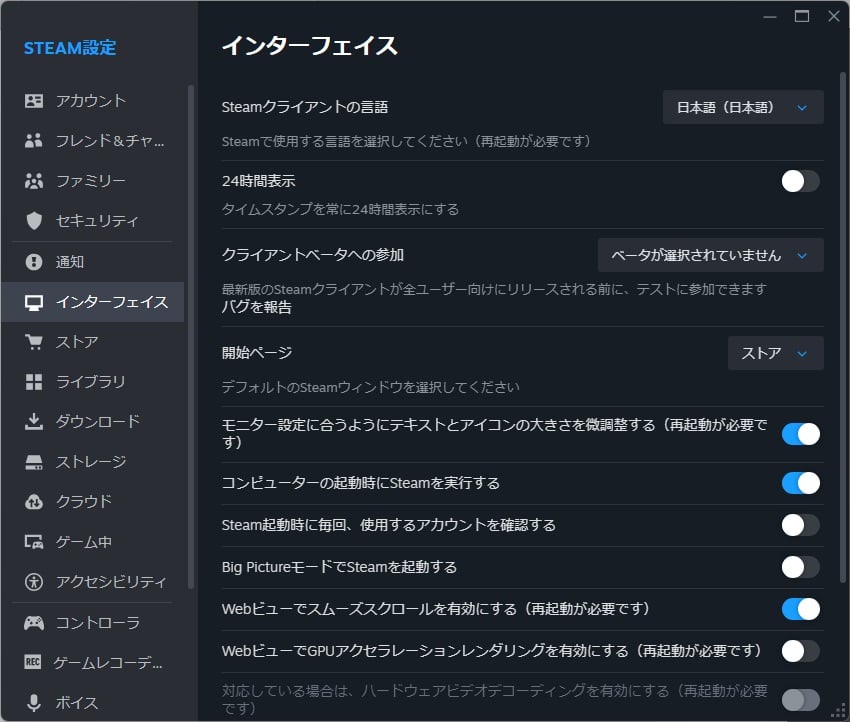Go to the 通知 settings section

70,262
